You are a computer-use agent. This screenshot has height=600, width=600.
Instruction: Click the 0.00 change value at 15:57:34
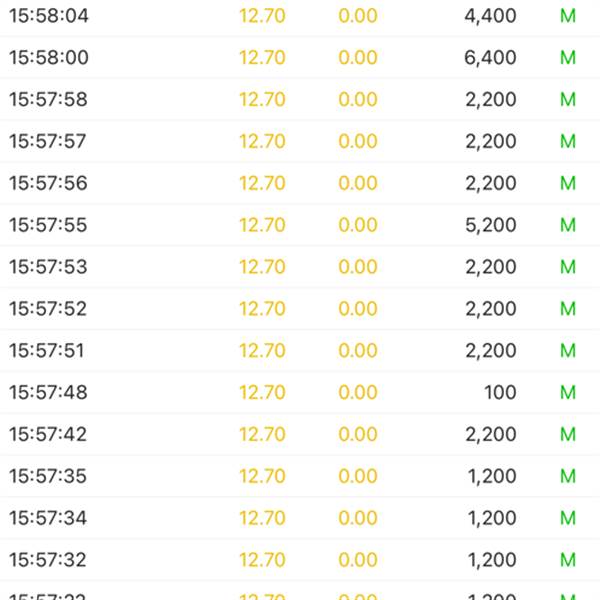[x=358, y=518]
